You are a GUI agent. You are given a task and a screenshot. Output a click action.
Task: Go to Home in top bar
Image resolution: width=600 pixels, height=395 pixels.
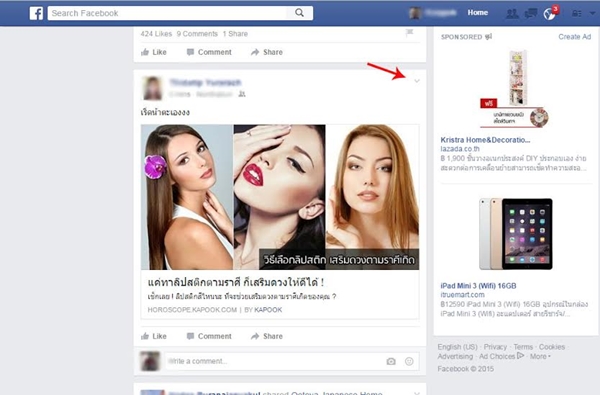click(x=478, y=13)
